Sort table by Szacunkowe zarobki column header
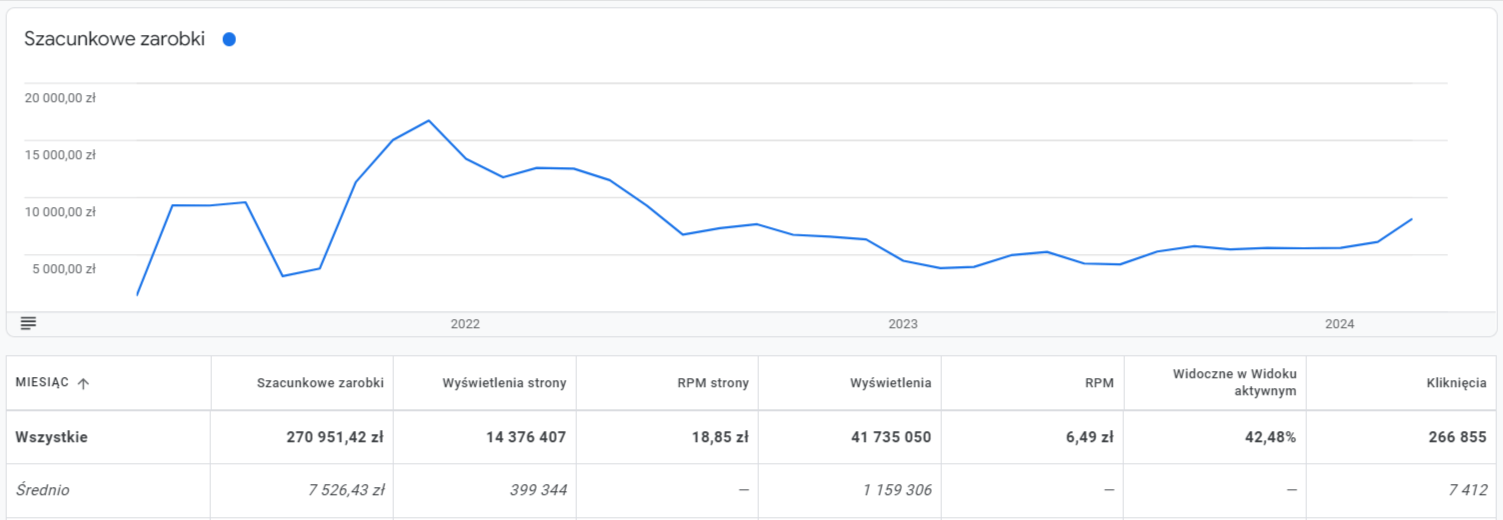1503x520 pixels. coord(320,383)
